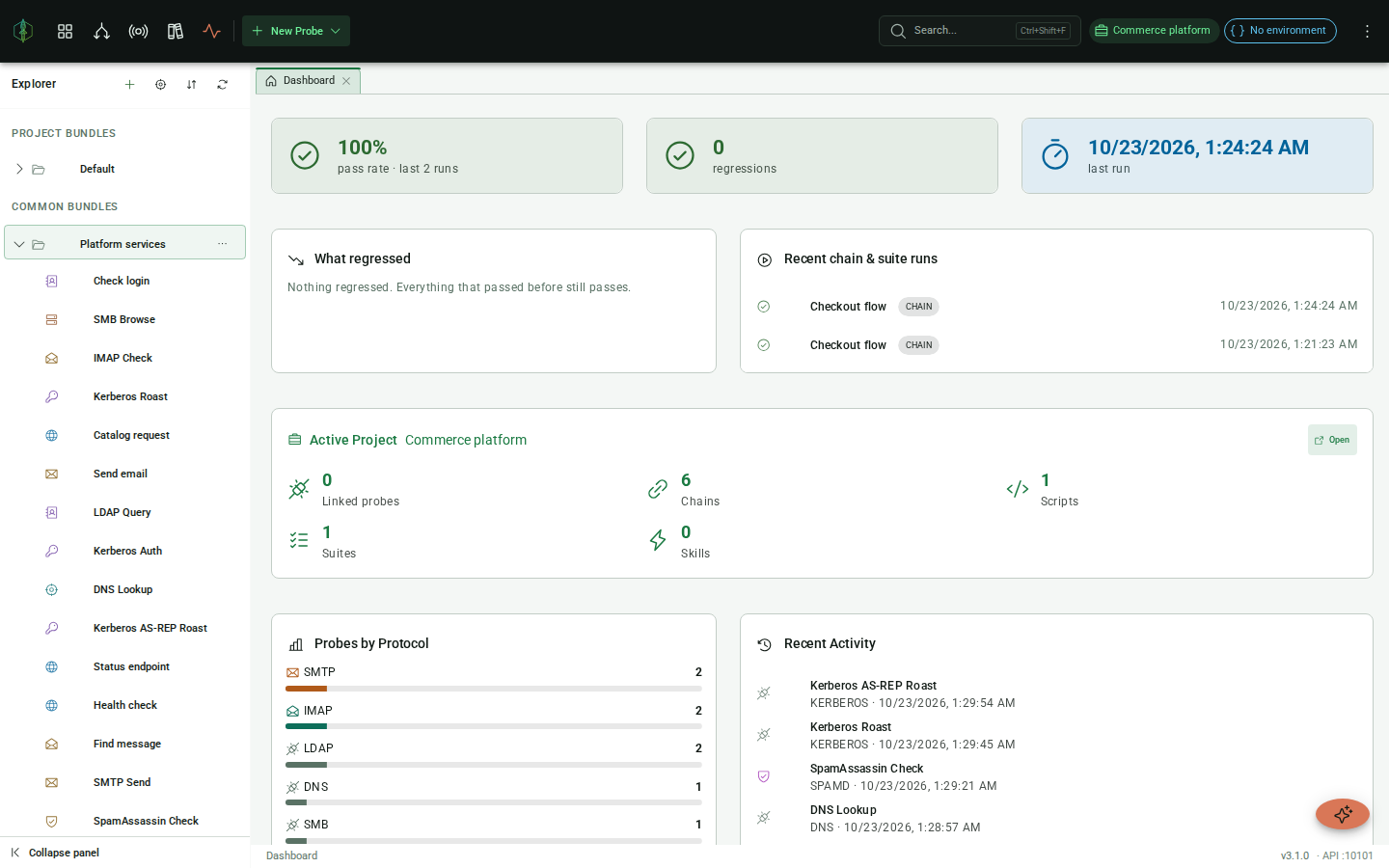Open the Kerberos Roast probe in Explorer

[124, 396]
